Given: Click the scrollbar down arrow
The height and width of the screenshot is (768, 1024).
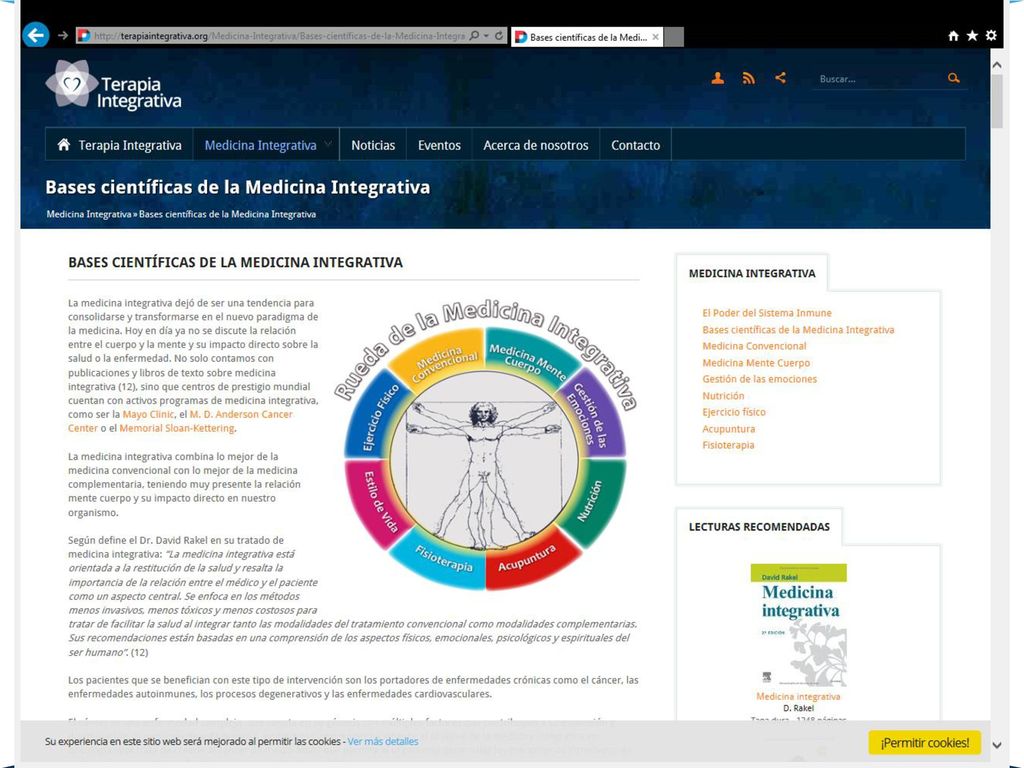Looking at the screenshot, I should pos(997,744).
